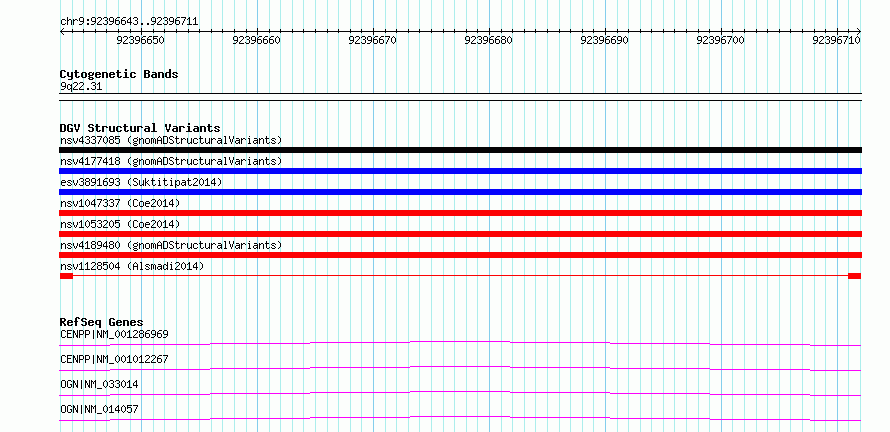Click ruler tick label 92396660
The width and height of the screenshot is (890, 432).
click(x=257, y=41)
